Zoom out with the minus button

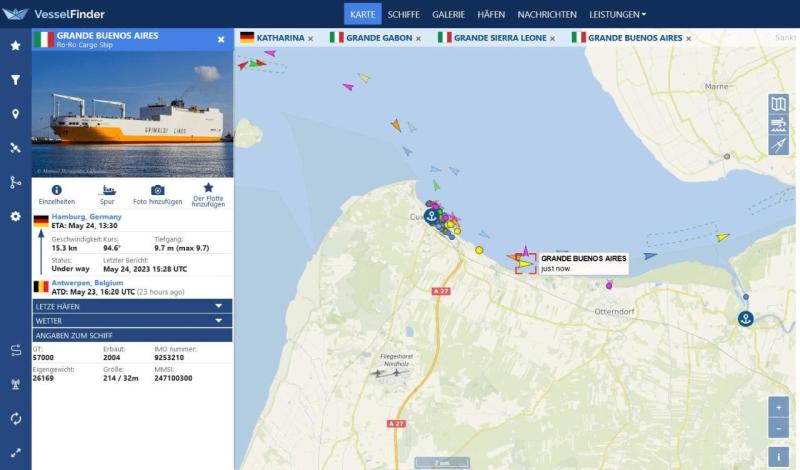pos(779,428)
